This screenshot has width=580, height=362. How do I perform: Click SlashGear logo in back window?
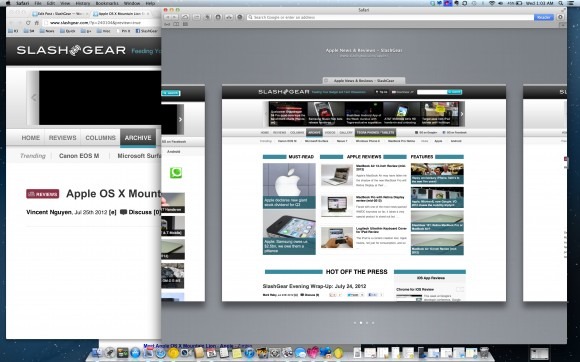(x=71, y=50)
